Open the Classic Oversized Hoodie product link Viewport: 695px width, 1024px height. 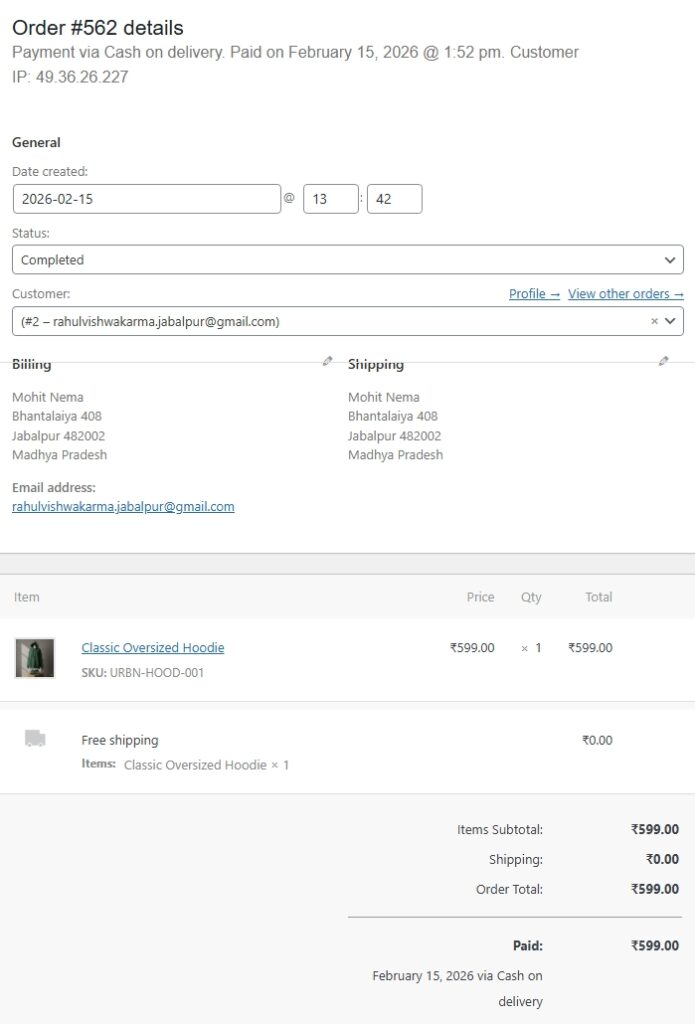point(153,648)
